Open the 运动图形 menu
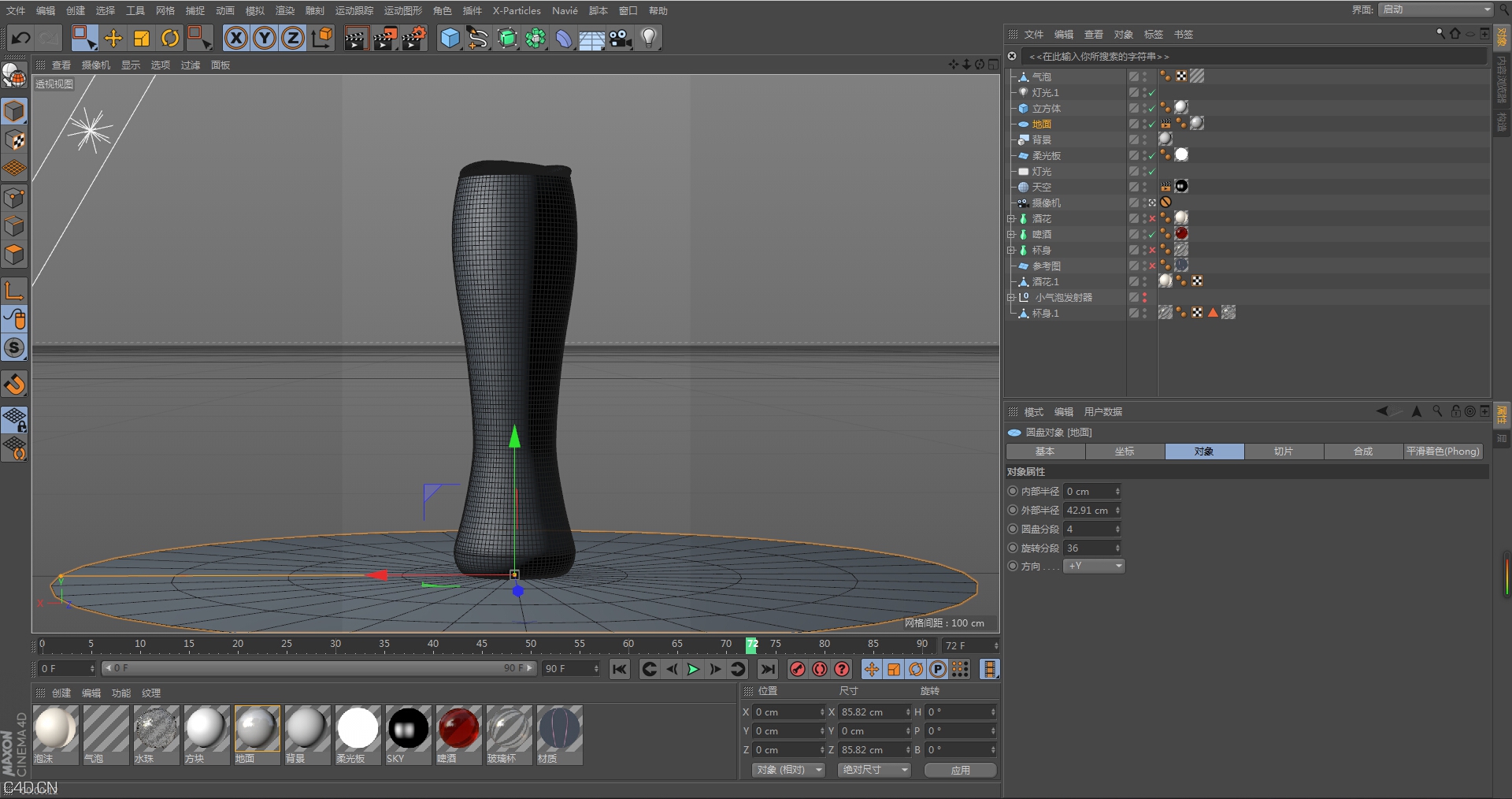1512x799 pixels. click(402, 11)
